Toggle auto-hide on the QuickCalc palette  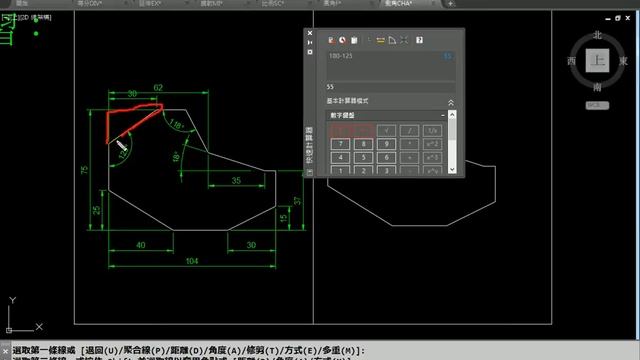310,42
